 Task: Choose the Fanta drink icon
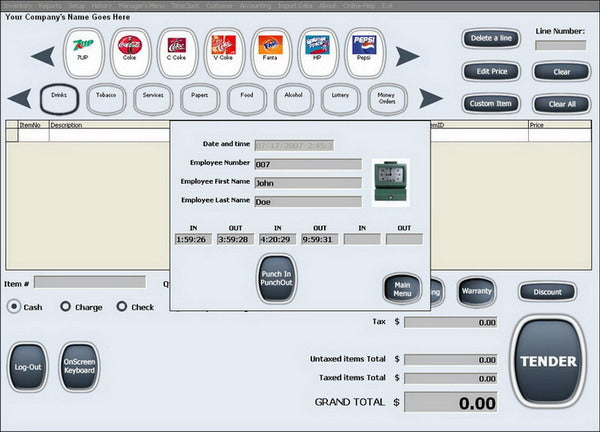(271, 53)
